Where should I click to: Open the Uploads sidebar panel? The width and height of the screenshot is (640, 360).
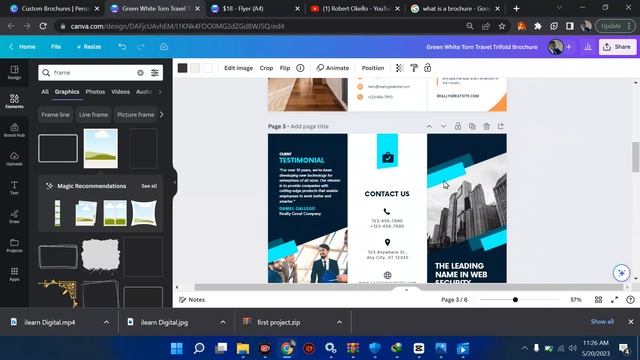pos(14,159)
